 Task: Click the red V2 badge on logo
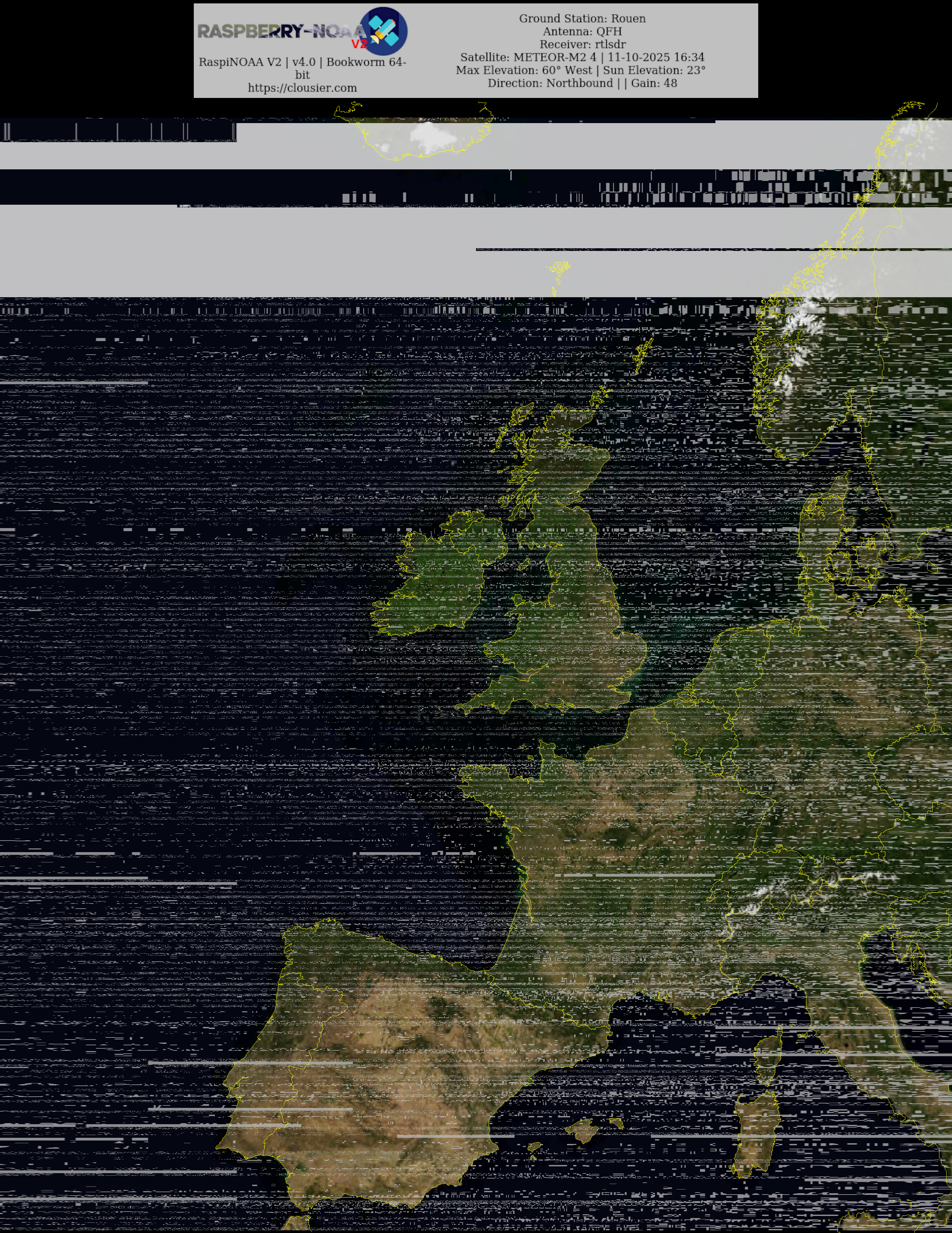(x=359, y=44)
